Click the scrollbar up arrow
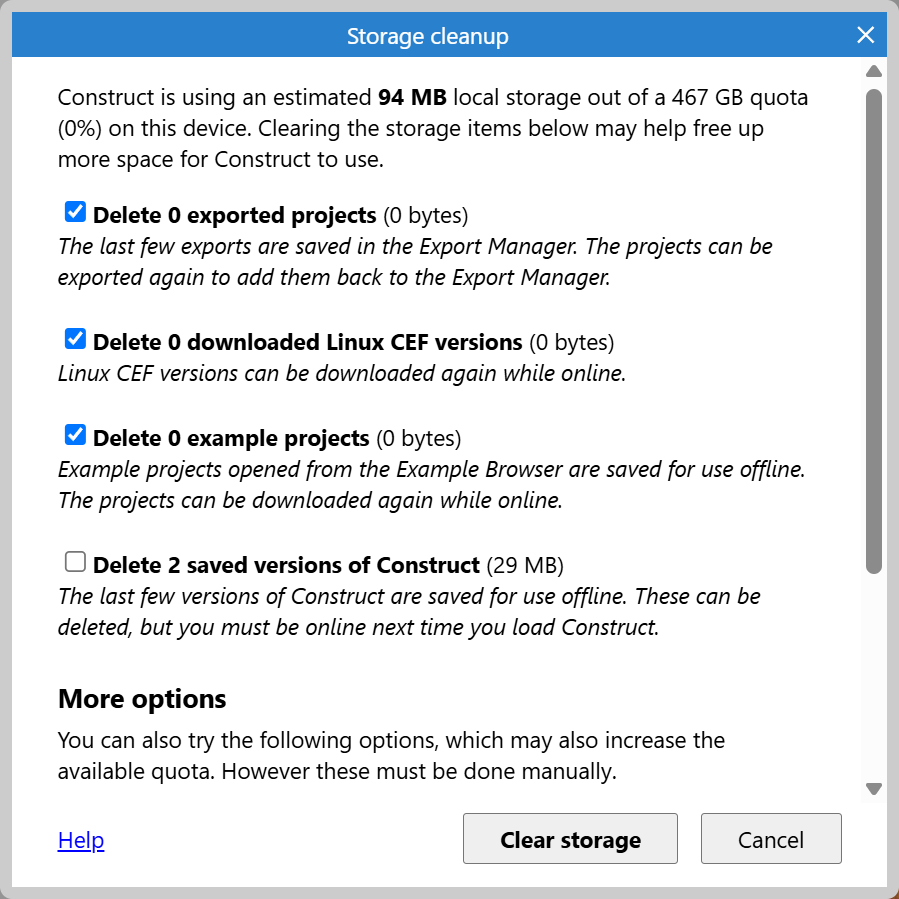This screenshot has height=899, width=899. 873,71
